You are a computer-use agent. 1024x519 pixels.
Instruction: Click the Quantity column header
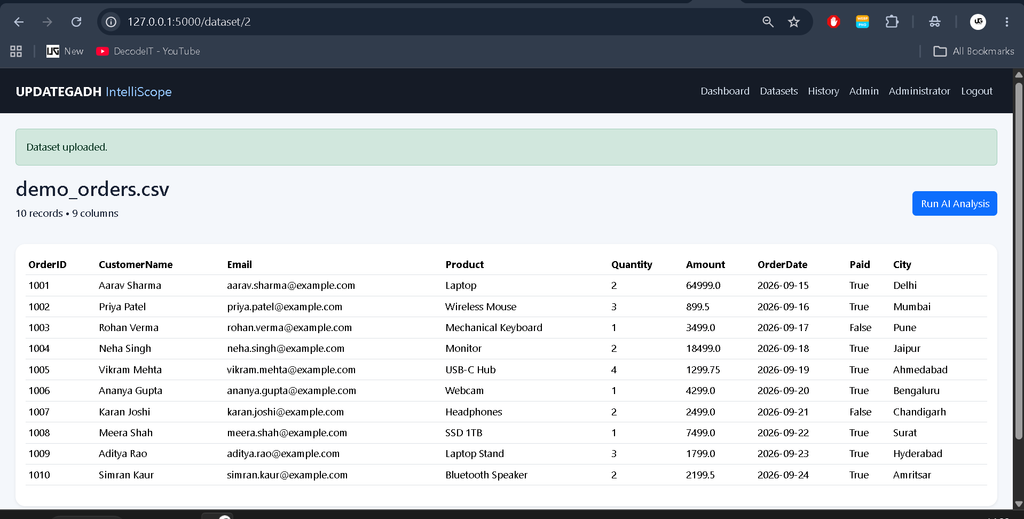coord(632,264)
